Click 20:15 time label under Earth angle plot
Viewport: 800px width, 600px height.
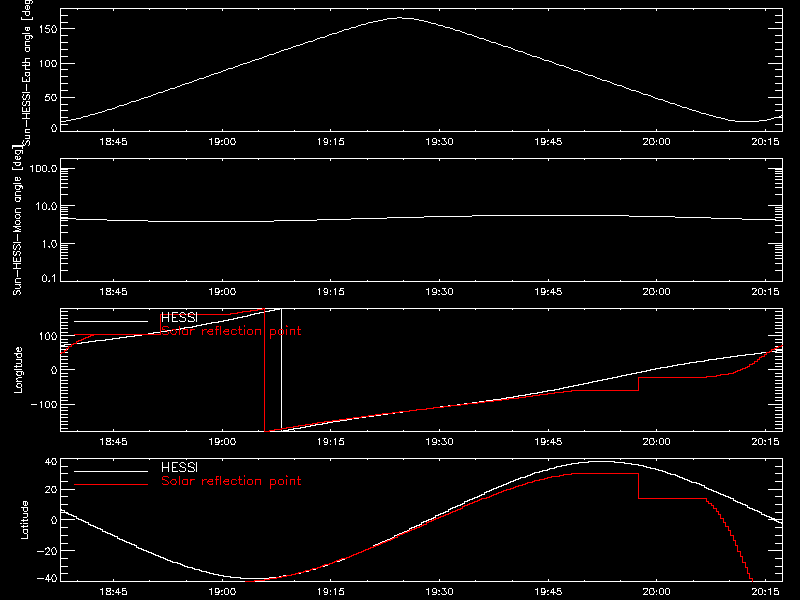[x=765, y=142]
